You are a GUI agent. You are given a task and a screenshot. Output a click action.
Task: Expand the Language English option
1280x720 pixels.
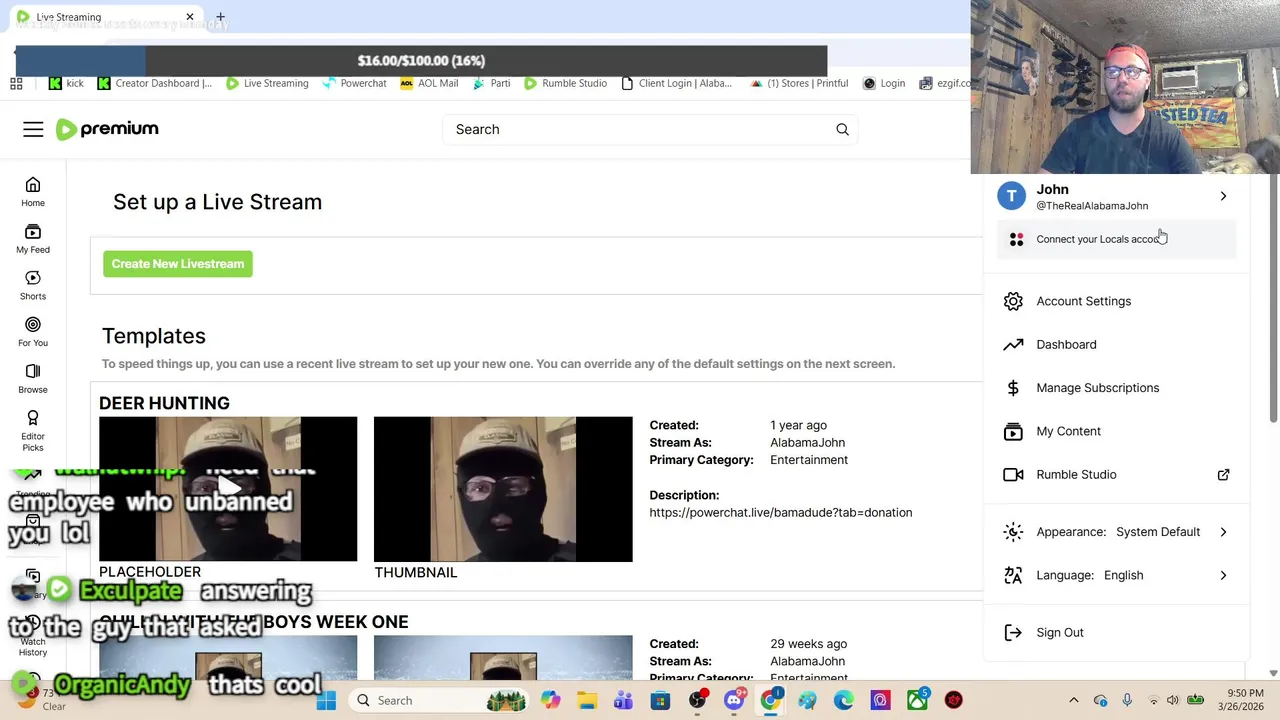1117,575
